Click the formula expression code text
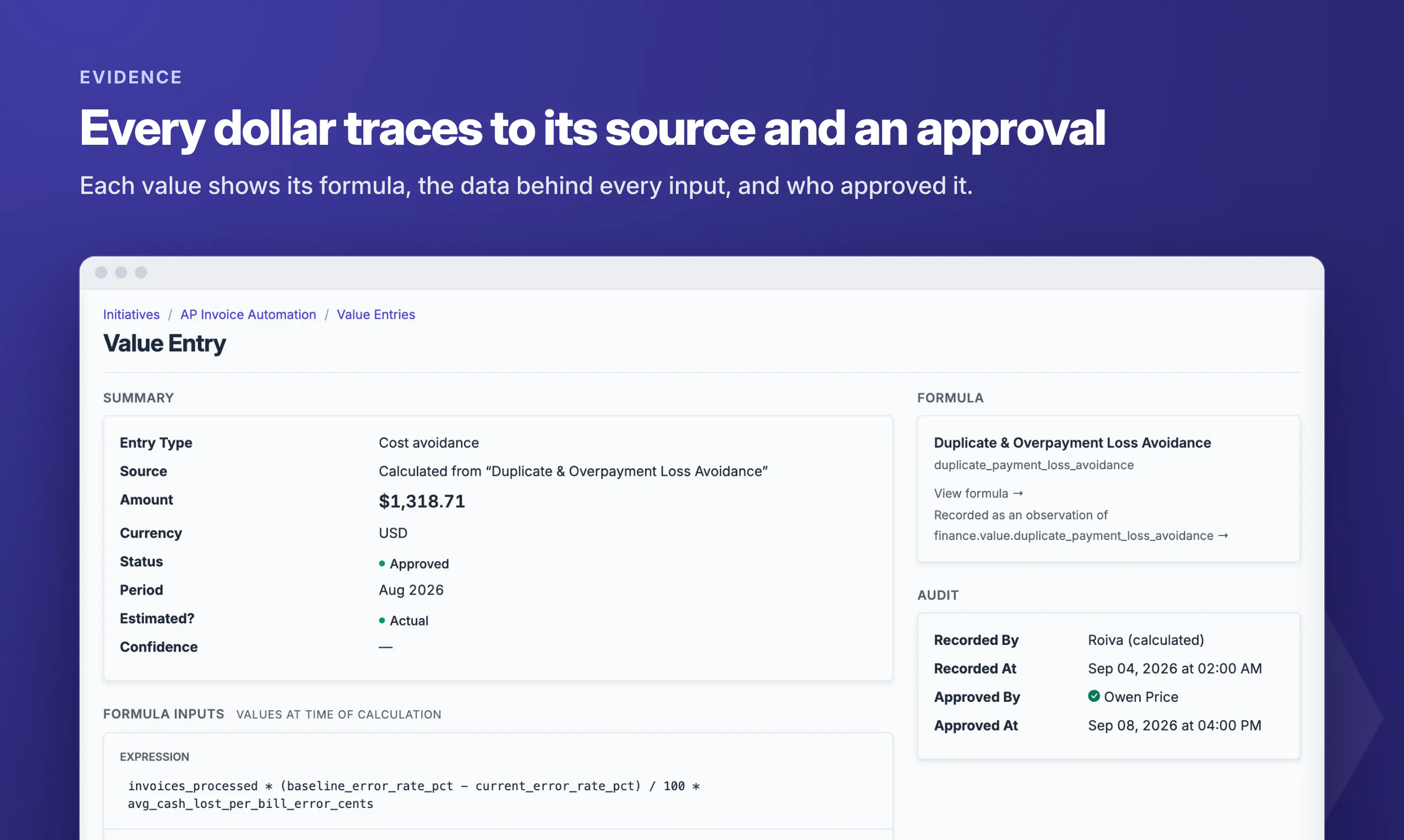Image resolution: width=1404 pixels, height=840 pixels. pos(414,795)
